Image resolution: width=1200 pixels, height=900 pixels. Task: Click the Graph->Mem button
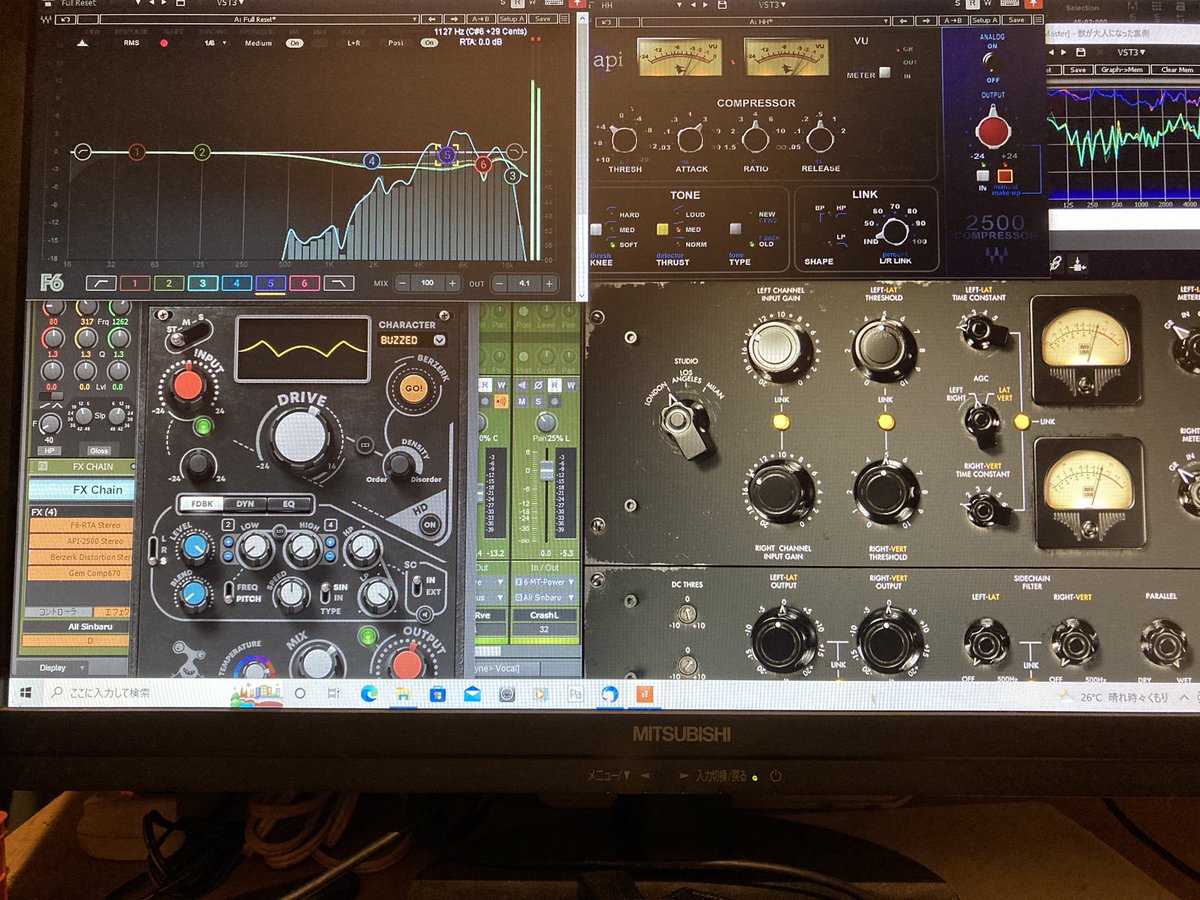pos(1120,70)
